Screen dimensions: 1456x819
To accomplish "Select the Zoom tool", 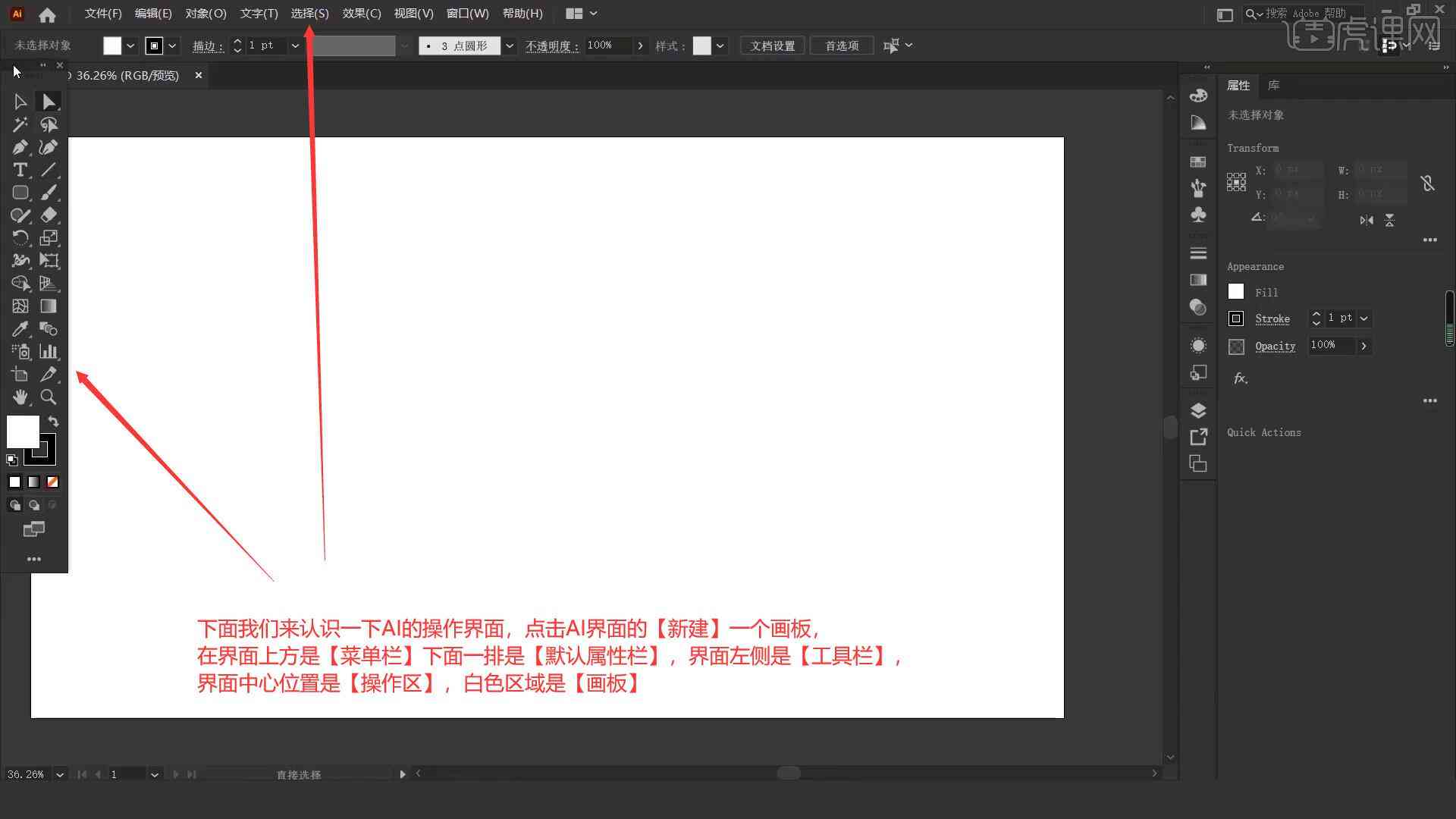I will tap(48, 397).
